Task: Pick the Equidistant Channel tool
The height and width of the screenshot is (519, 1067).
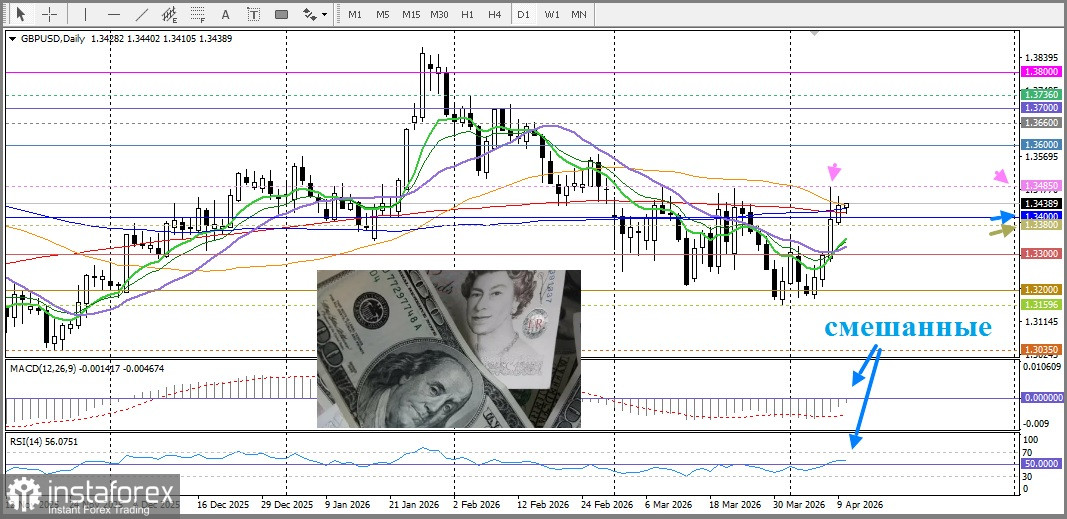Action: point(170,14)
